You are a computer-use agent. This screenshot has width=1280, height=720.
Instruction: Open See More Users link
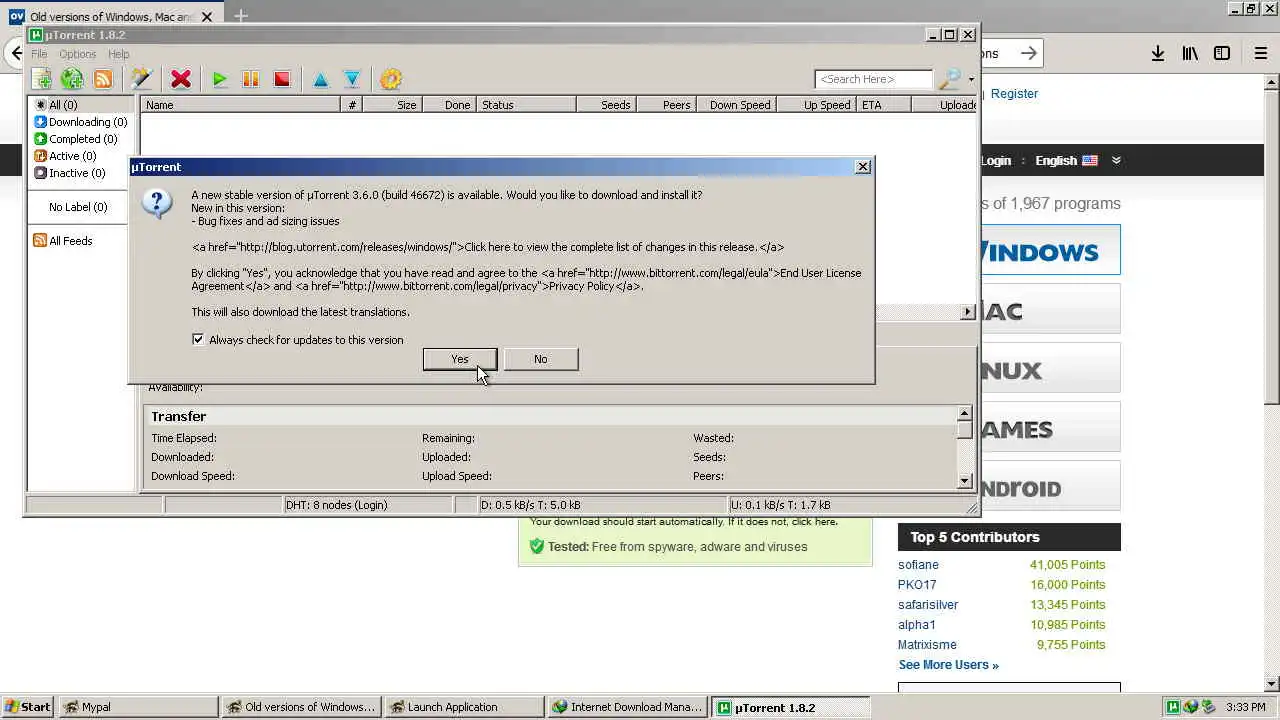click(948, 665)
